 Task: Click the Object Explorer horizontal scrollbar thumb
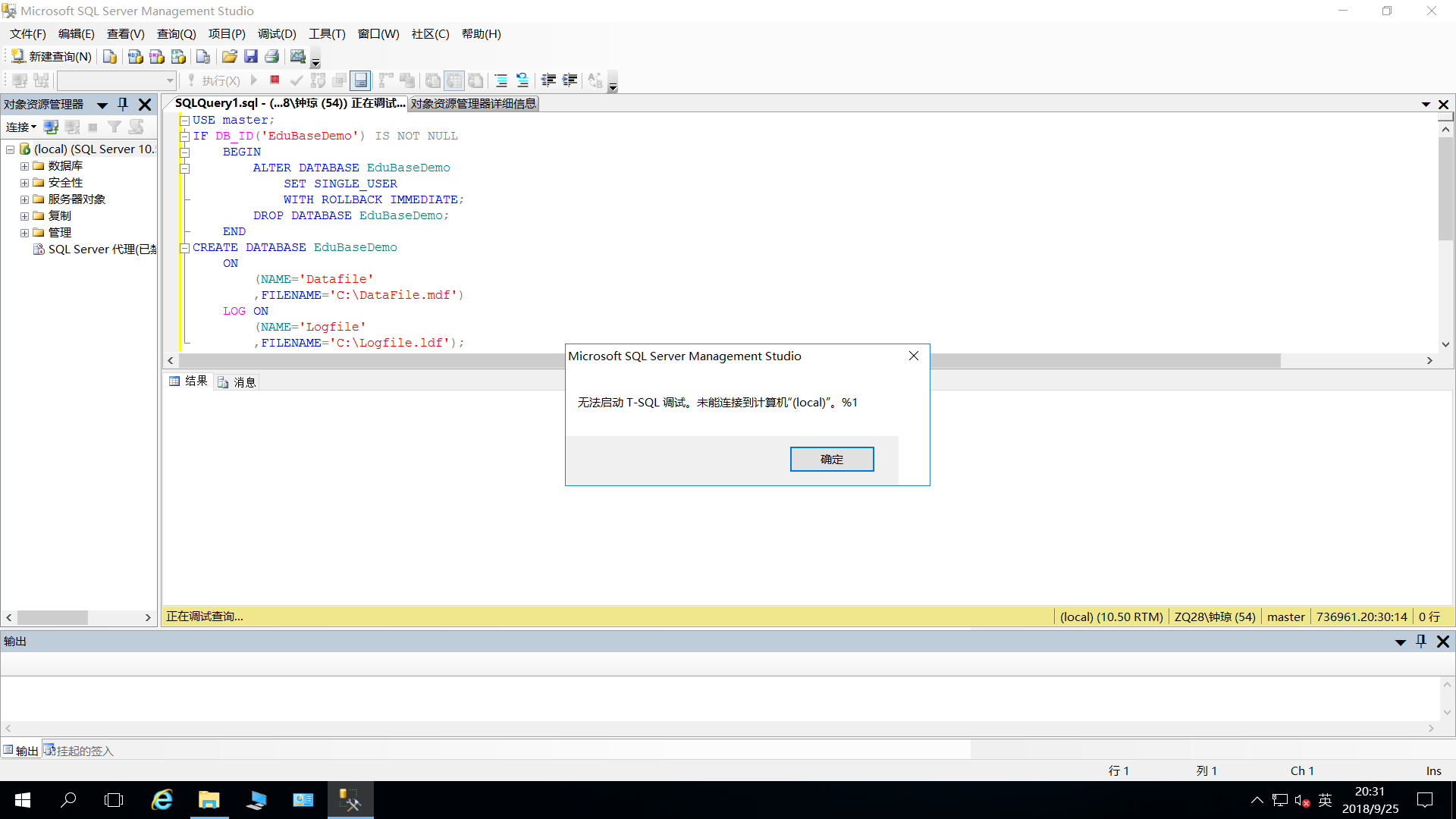[x=52, y=617]
